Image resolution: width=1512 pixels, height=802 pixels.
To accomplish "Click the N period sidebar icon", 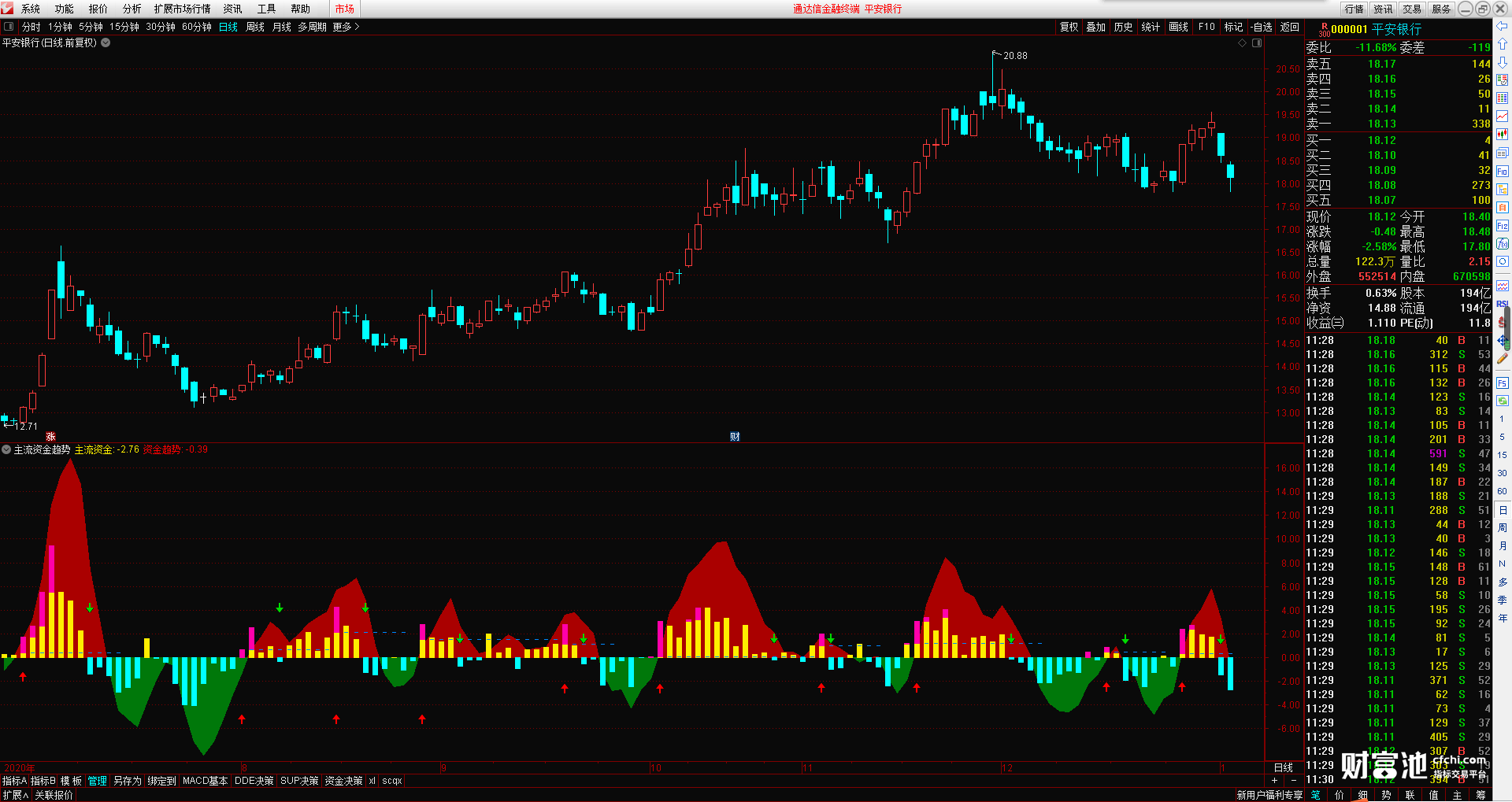I will [1502, 564].
